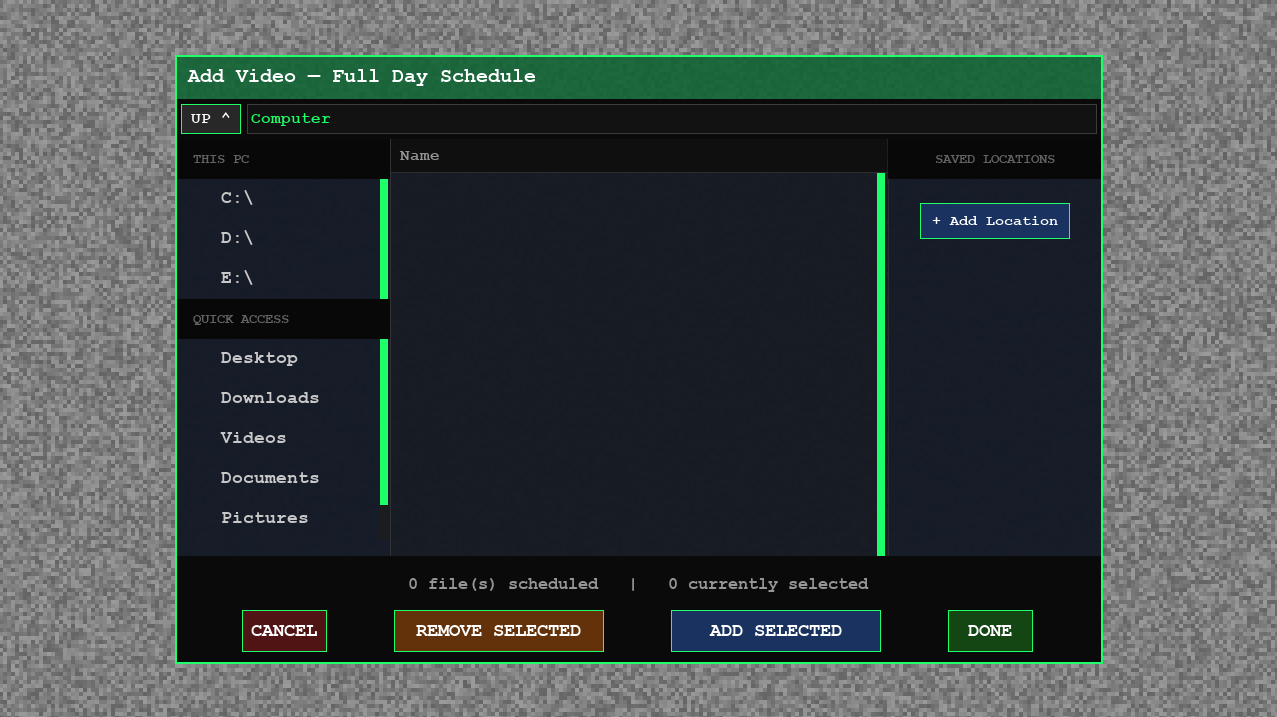Click the file list vertical scrollbar
1277x717 pixels.
point(881,364)
